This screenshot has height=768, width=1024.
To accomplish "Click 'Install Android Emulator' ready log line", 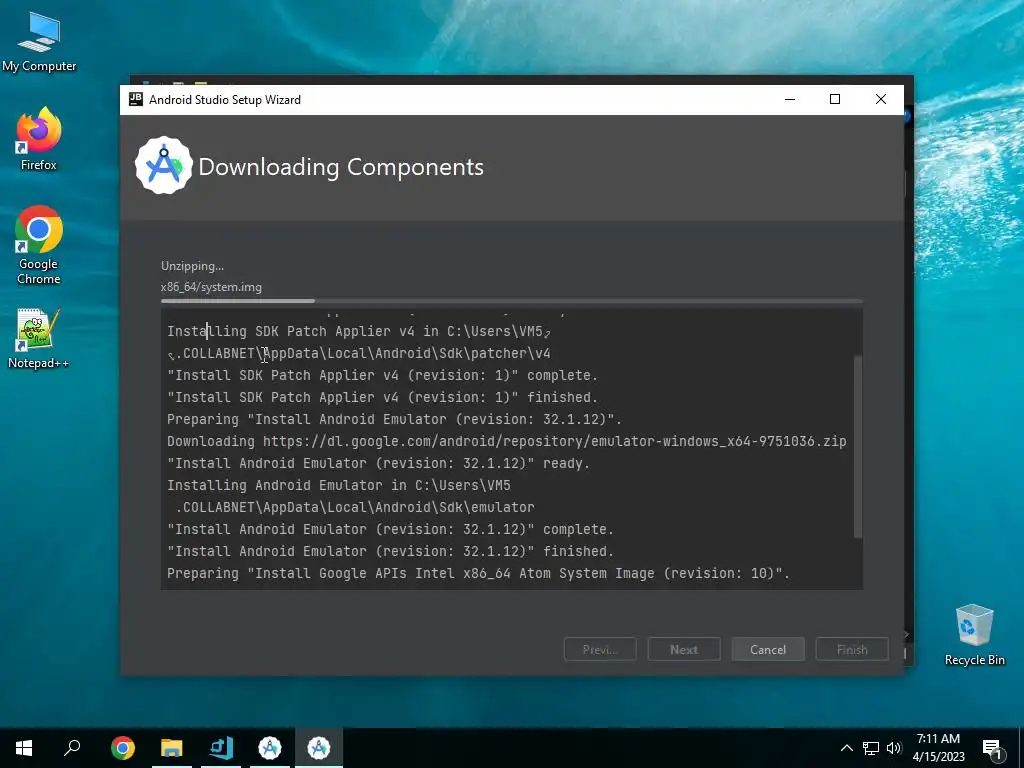I will 378,463.
